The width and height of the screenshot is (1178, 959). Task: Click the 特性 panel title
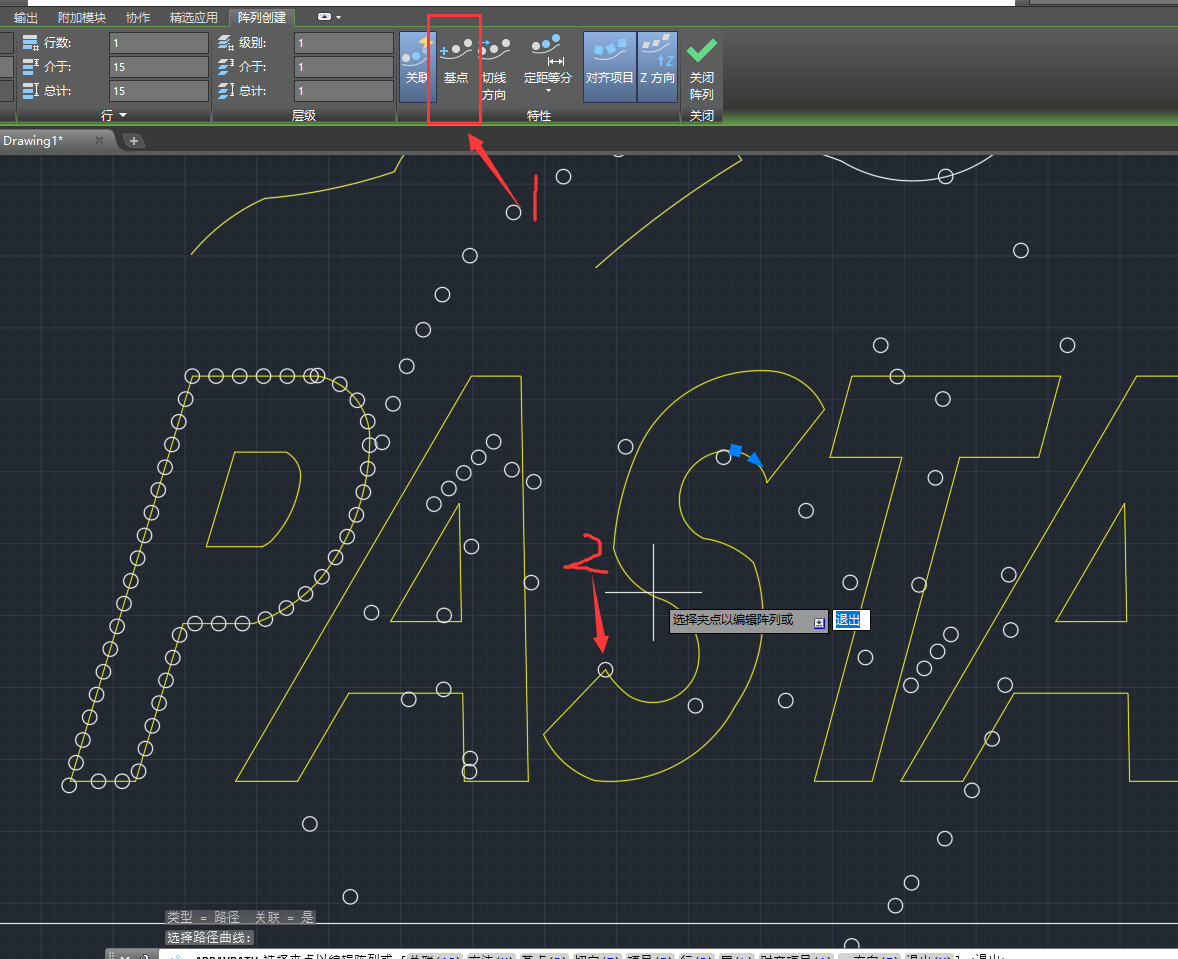539,115
